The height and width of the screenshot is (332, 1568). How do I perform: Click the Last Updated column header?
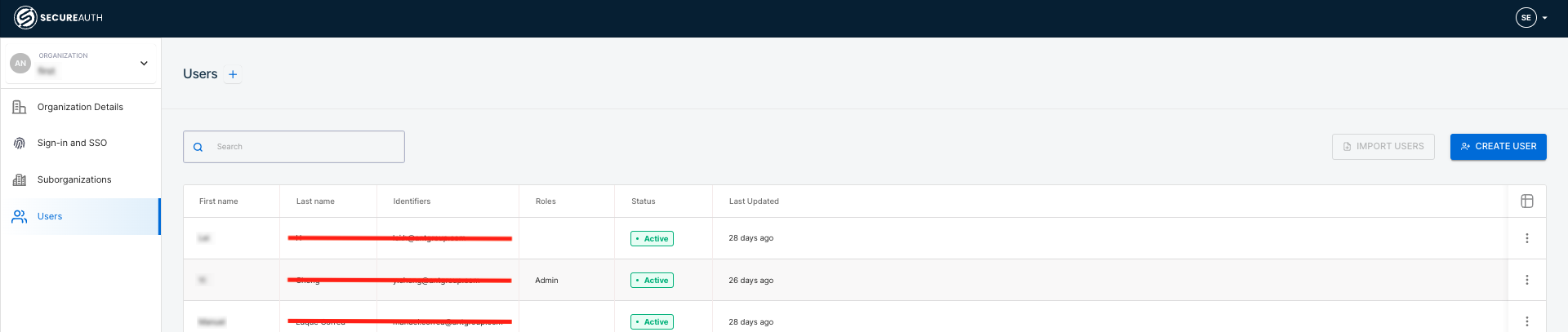[x=753, y=201]
